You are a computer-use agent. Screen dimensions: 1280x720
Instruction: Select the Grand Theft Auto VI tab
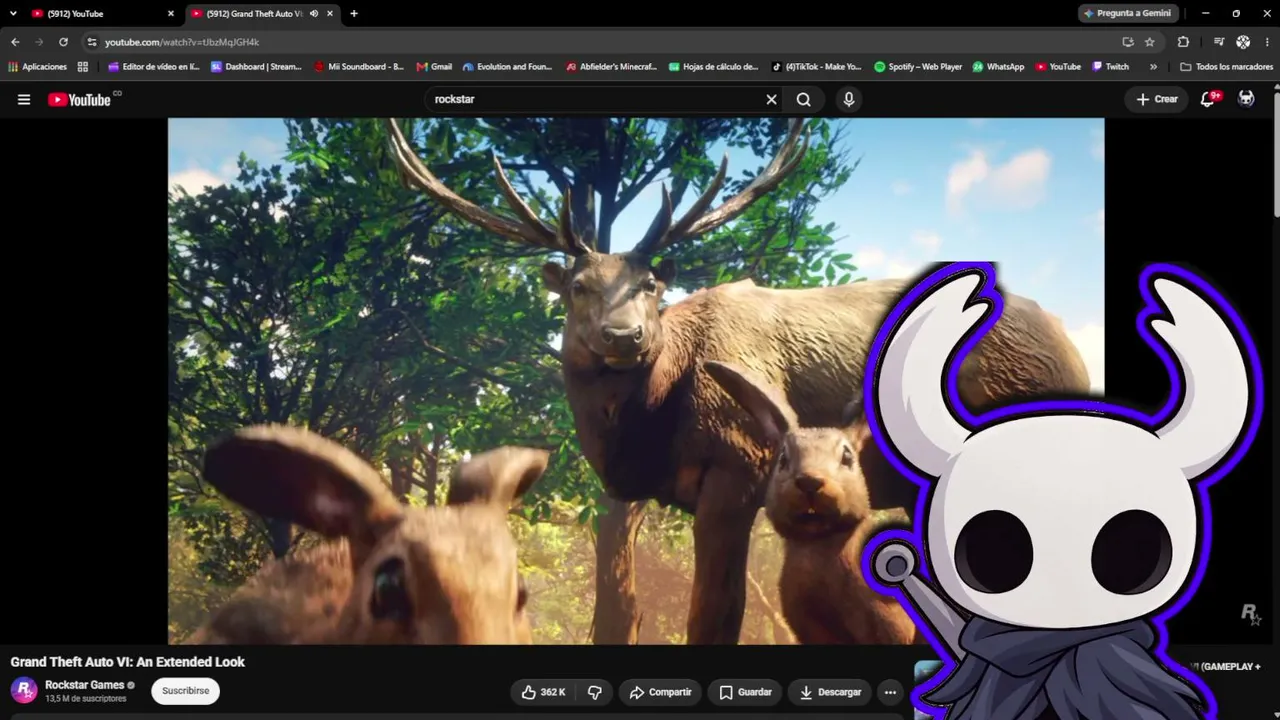(x=262, y=14)
